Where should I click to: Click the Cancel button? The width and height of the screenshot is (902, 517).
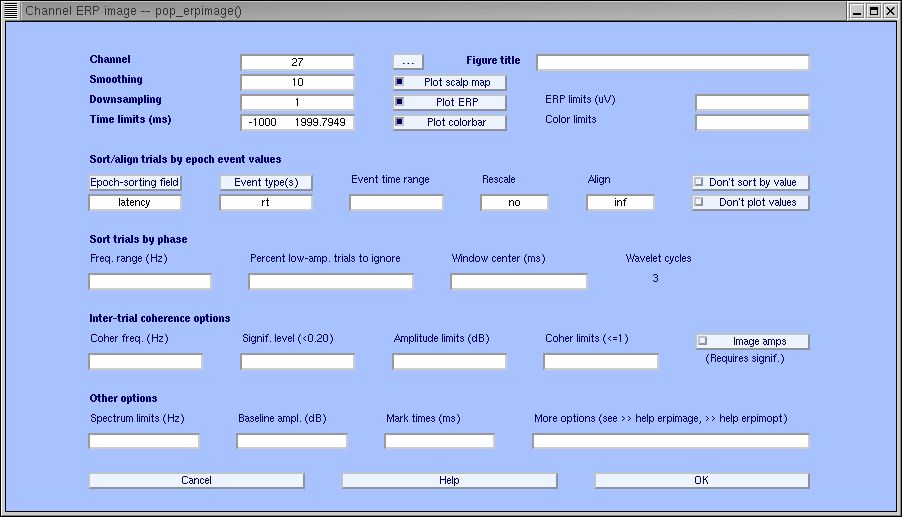coord(196,480)
